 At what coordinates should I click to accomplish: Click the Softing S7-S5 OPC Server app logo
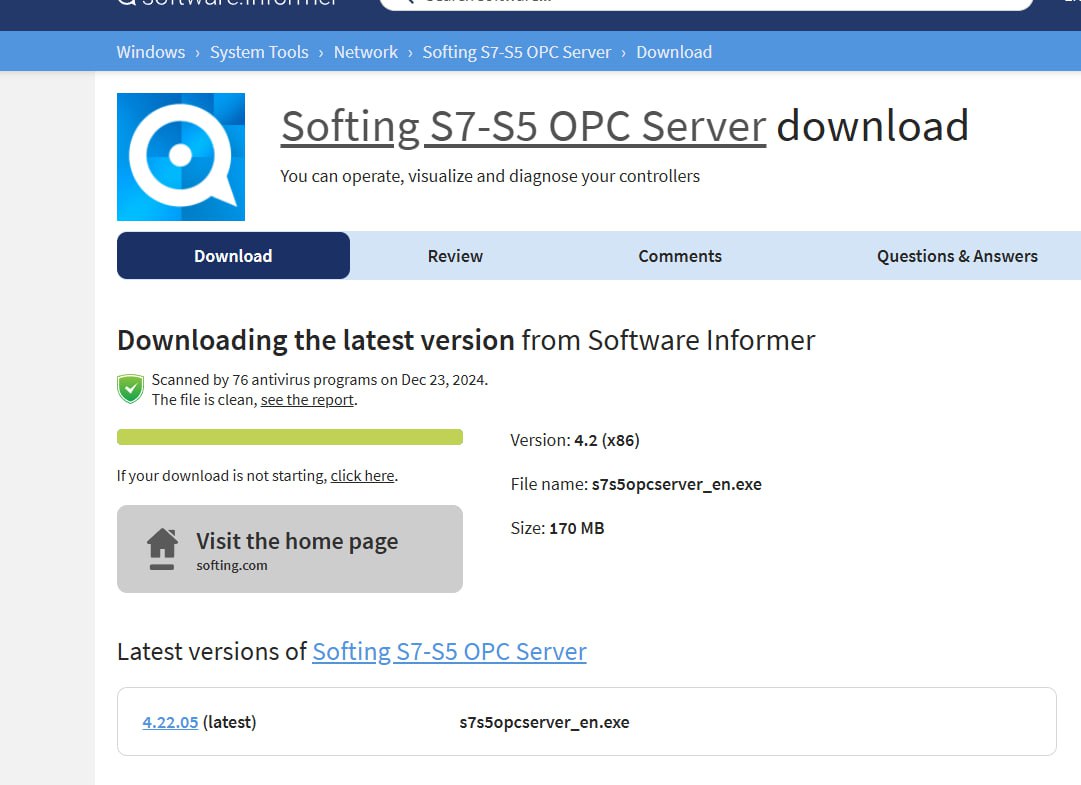[181, 156]
